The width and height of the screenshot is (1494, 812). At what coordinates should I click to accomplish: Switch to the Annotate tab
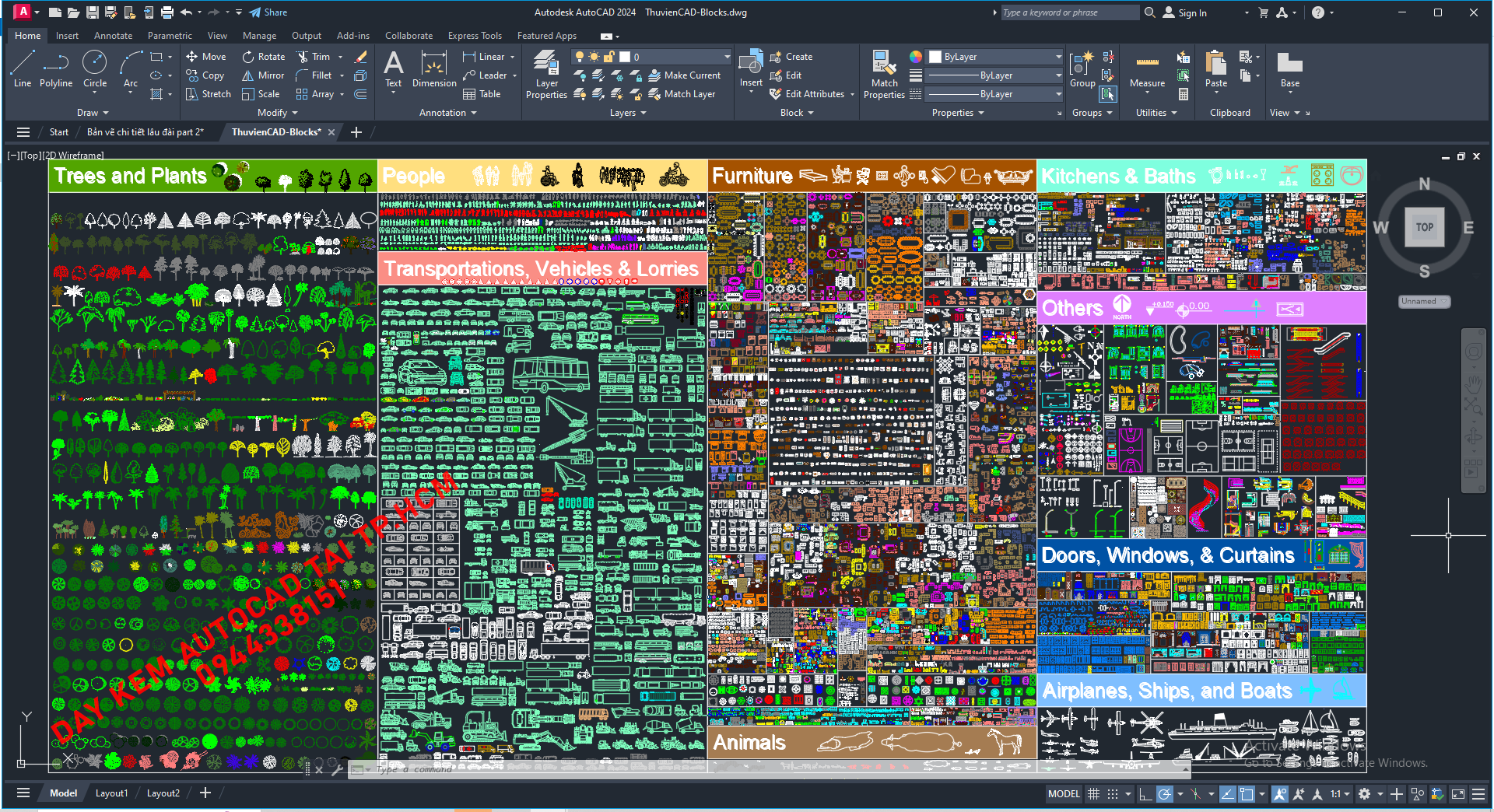[113, 36]
